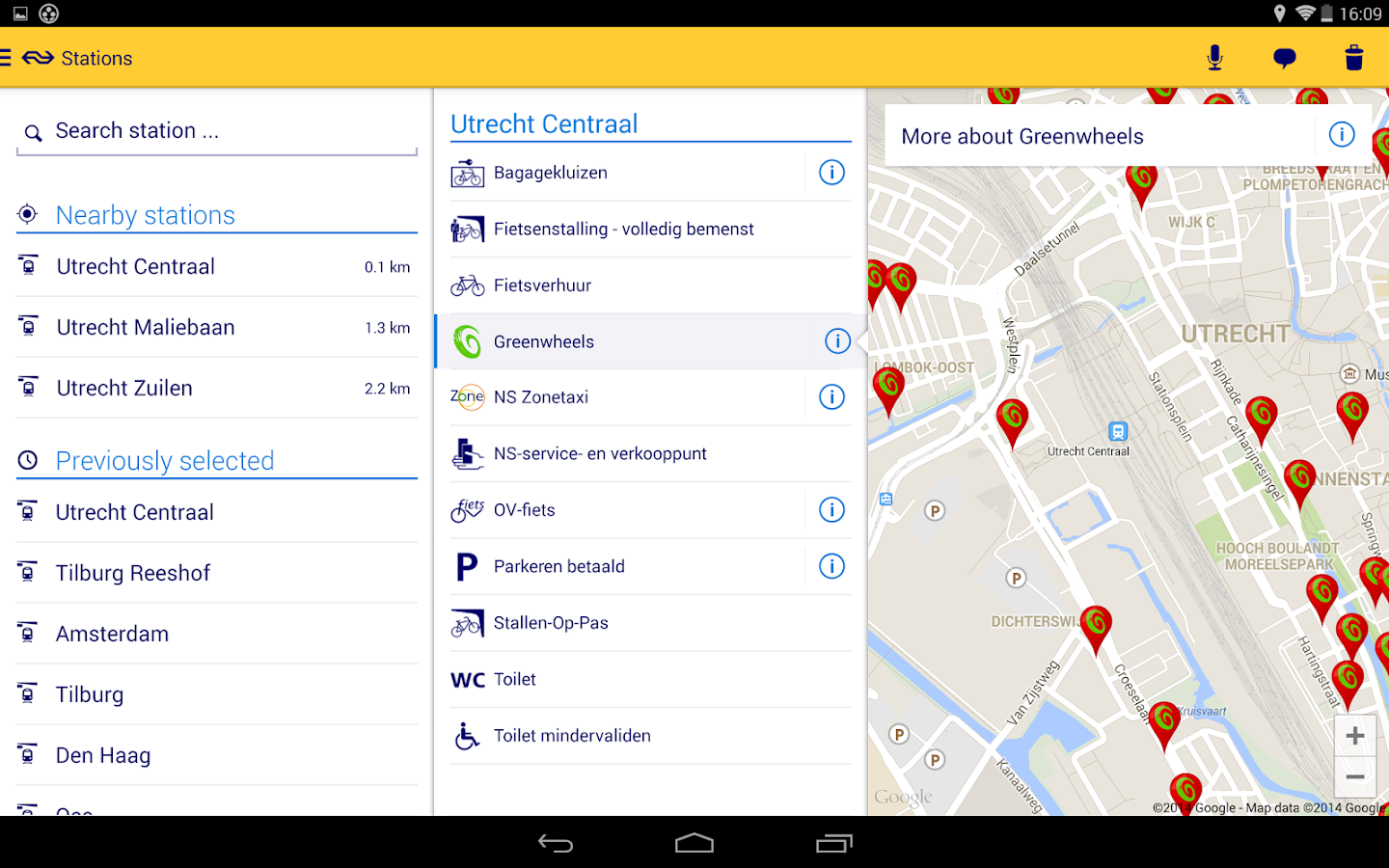The height and width of the screenshot is (868, 1389).
Task: Expand info for More about Greenwheels
Action: coord(1341,135)
